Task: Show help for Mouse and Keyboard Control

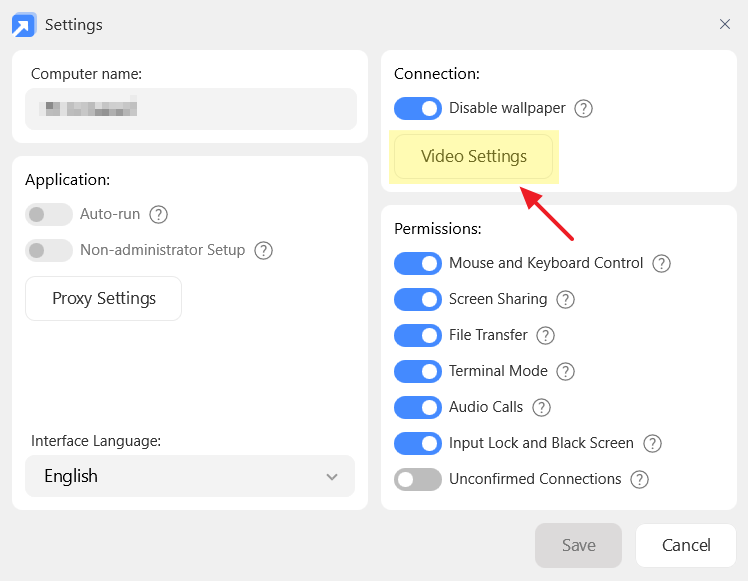Action: (661, 263)
